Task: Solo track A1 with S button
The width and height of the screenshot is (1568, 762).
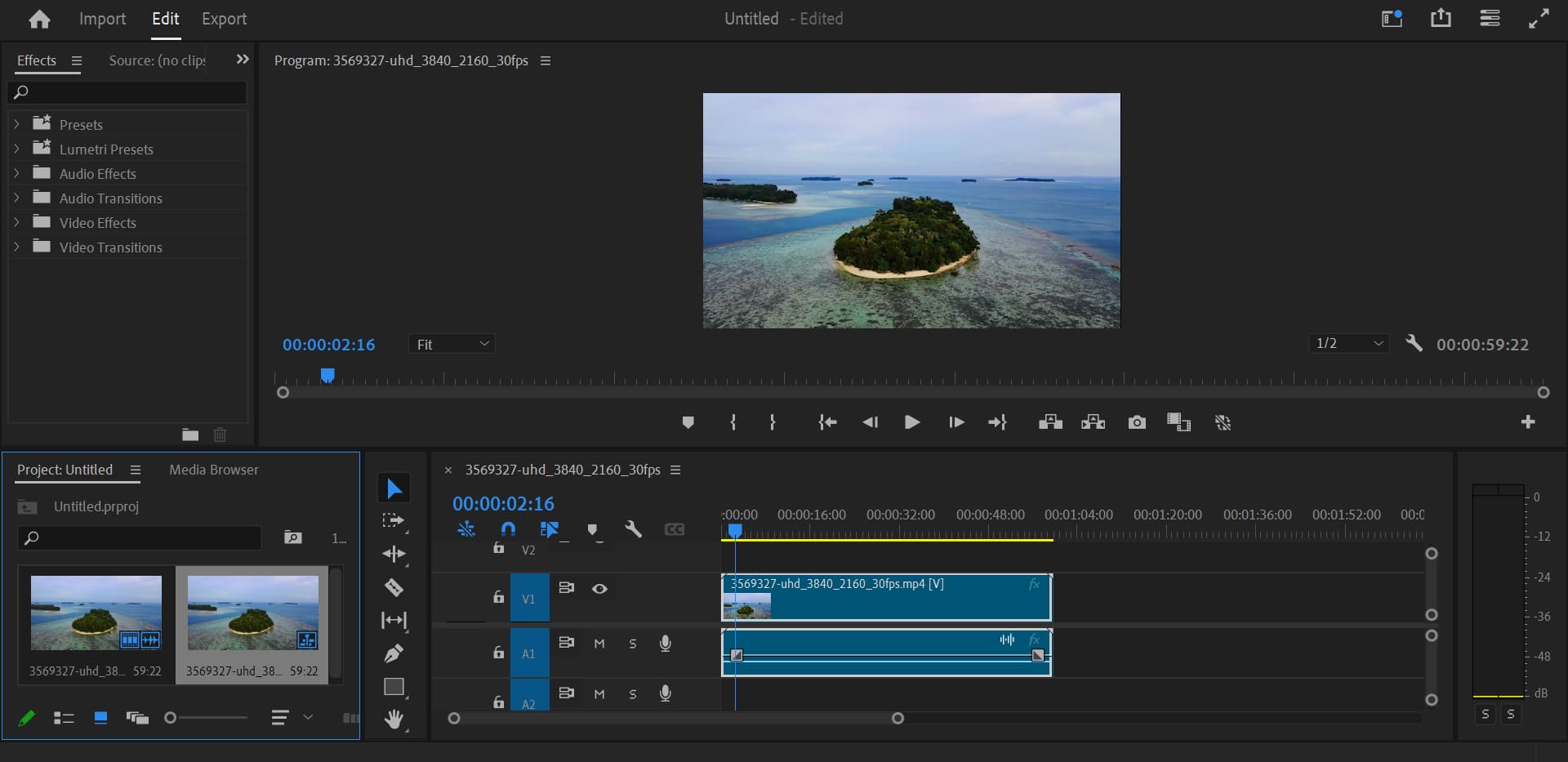Action: [633, 644]
